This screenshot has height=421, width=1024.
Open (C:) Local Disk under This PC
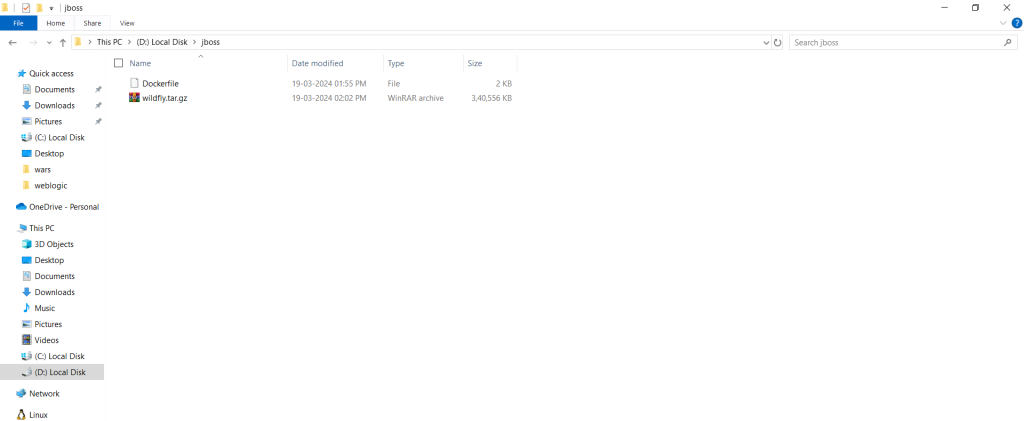(59, 356)
